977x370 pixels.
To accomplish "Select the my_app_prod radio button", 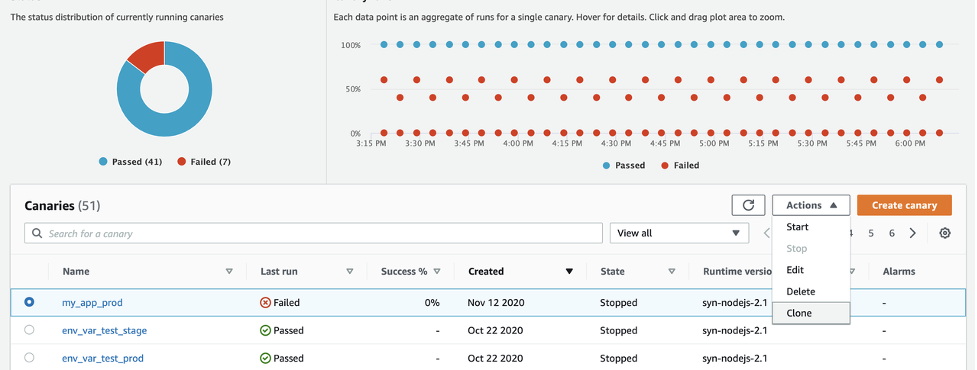I will coord(29,302).
